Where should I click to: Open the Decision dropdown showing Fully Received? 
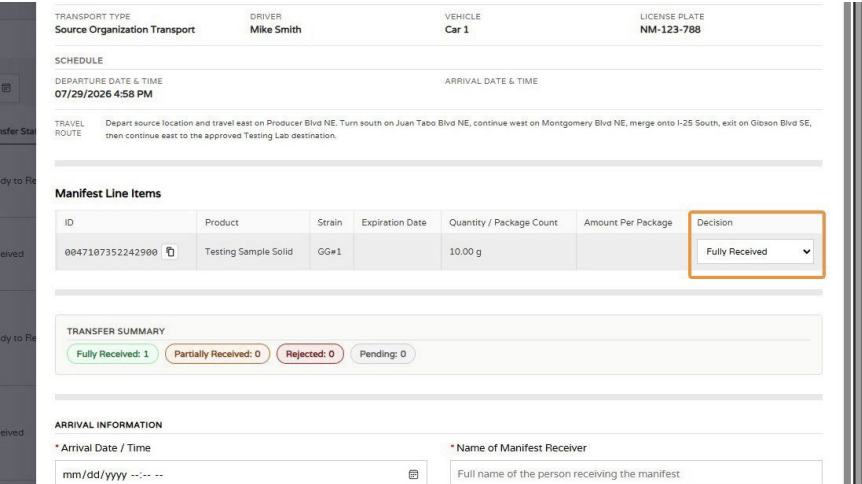755,251
